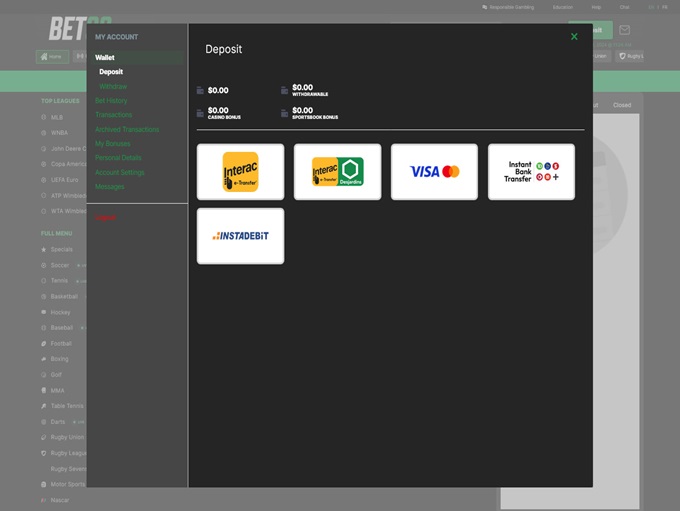Screen dimensions: 680x511
Task: Open the Transactions menu item
Action: pyautogui.click(x=113, y=115)
